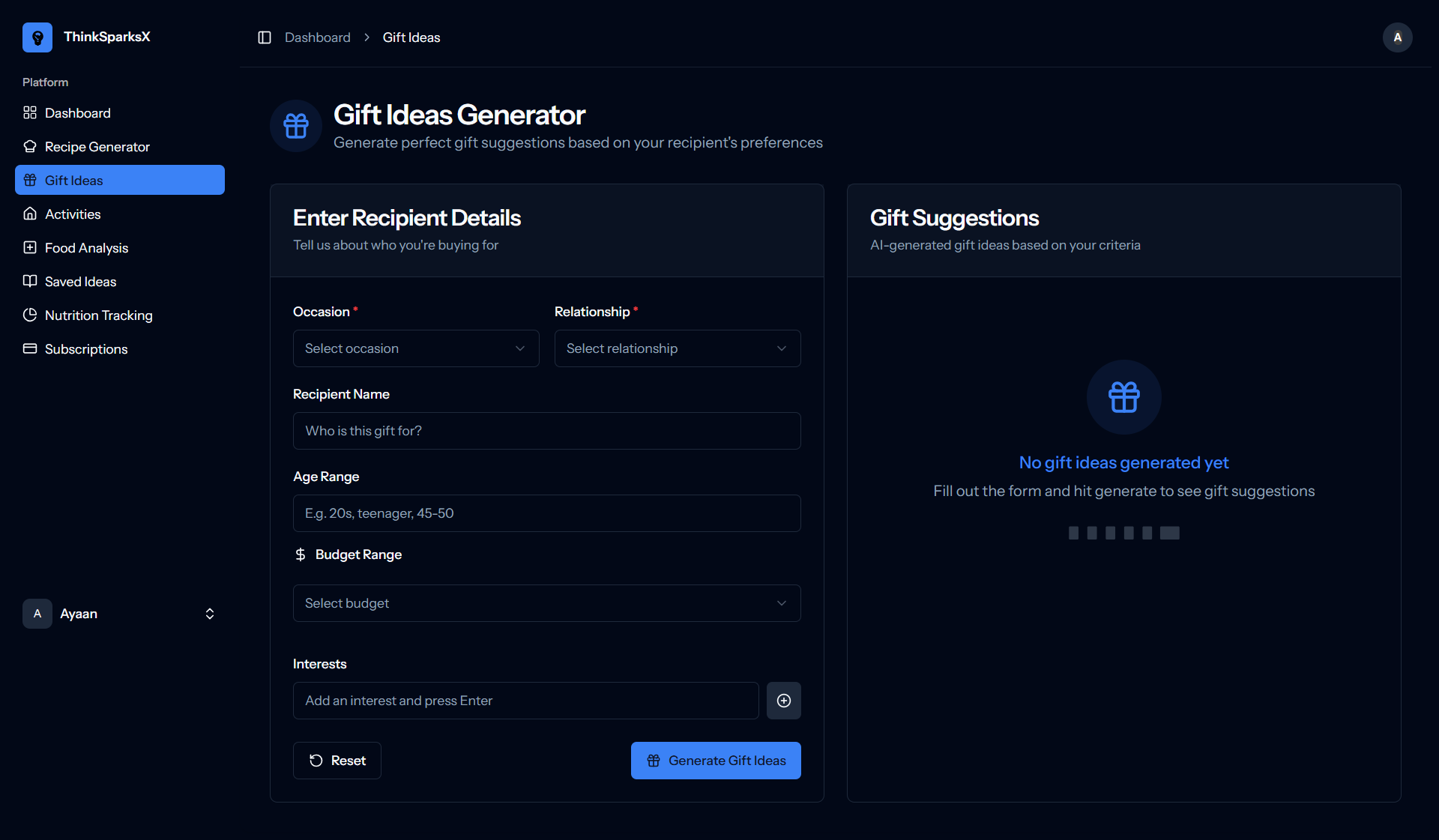Open user avatar in top right
The image size is (1439, 840).
coord(1397,37)
